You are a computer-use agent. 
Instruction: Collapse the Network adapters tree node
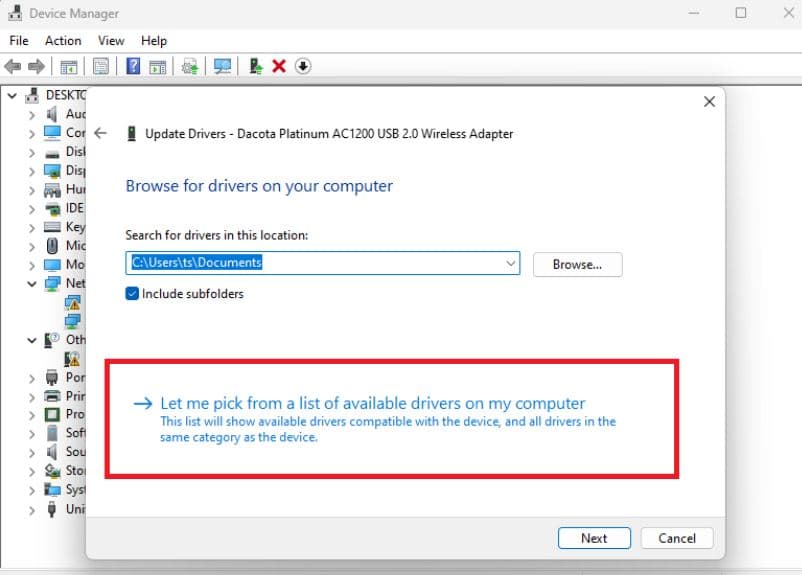[x=33, y=284]
